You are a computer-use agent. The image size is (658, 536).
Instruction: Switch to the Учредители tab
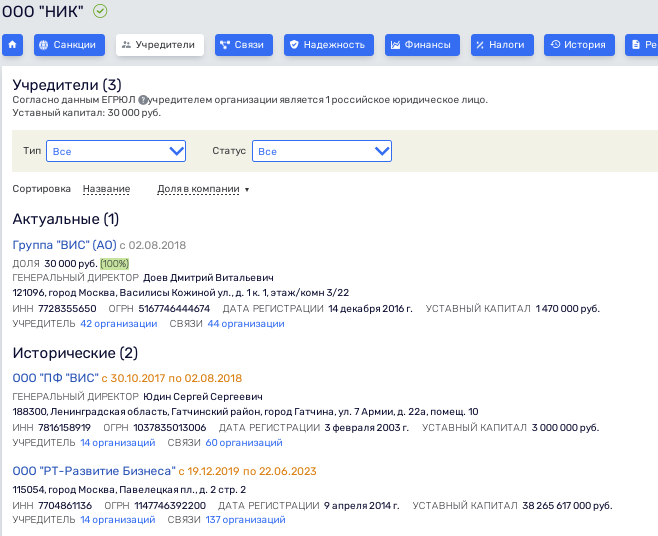[160, 44]
